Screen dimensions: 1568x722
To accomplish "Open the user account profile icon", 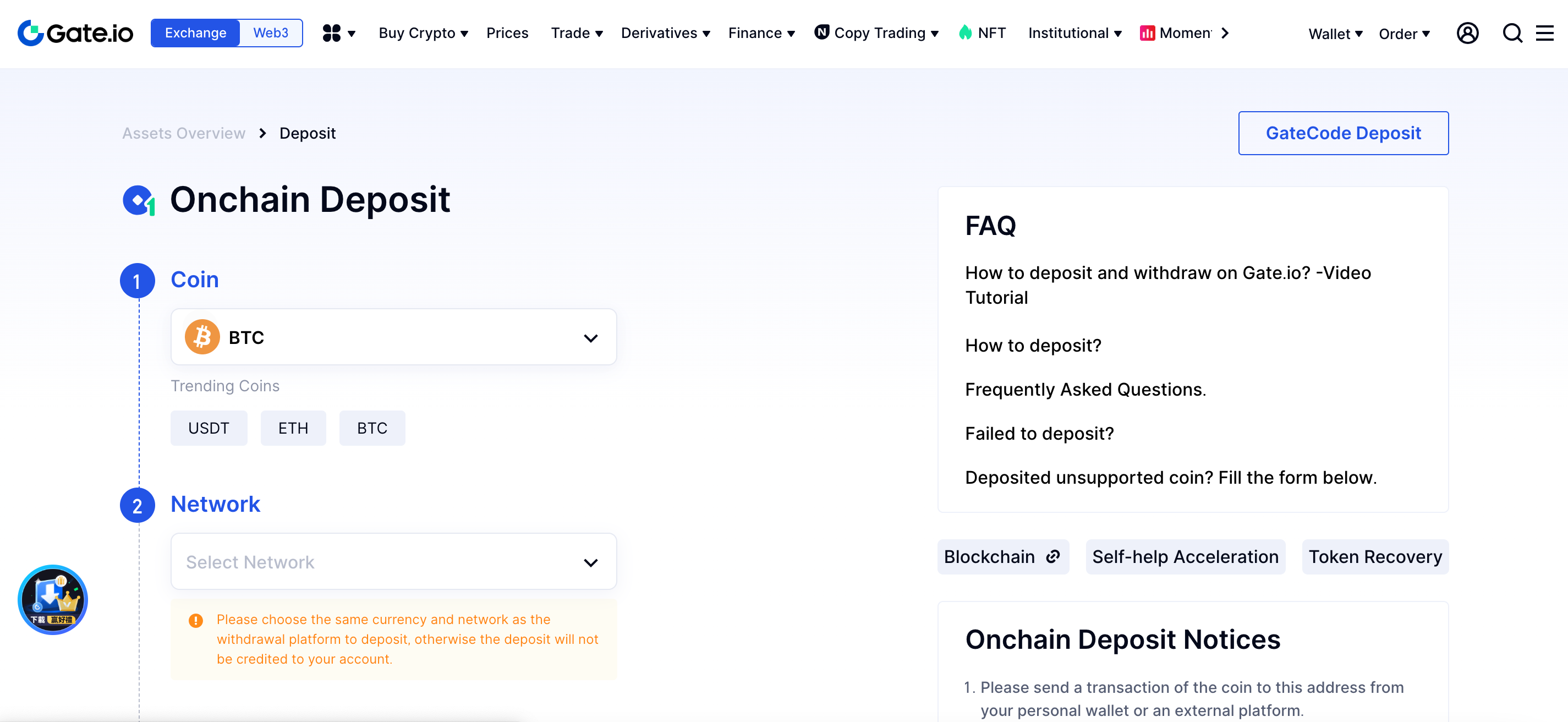I will point(1467,33).
